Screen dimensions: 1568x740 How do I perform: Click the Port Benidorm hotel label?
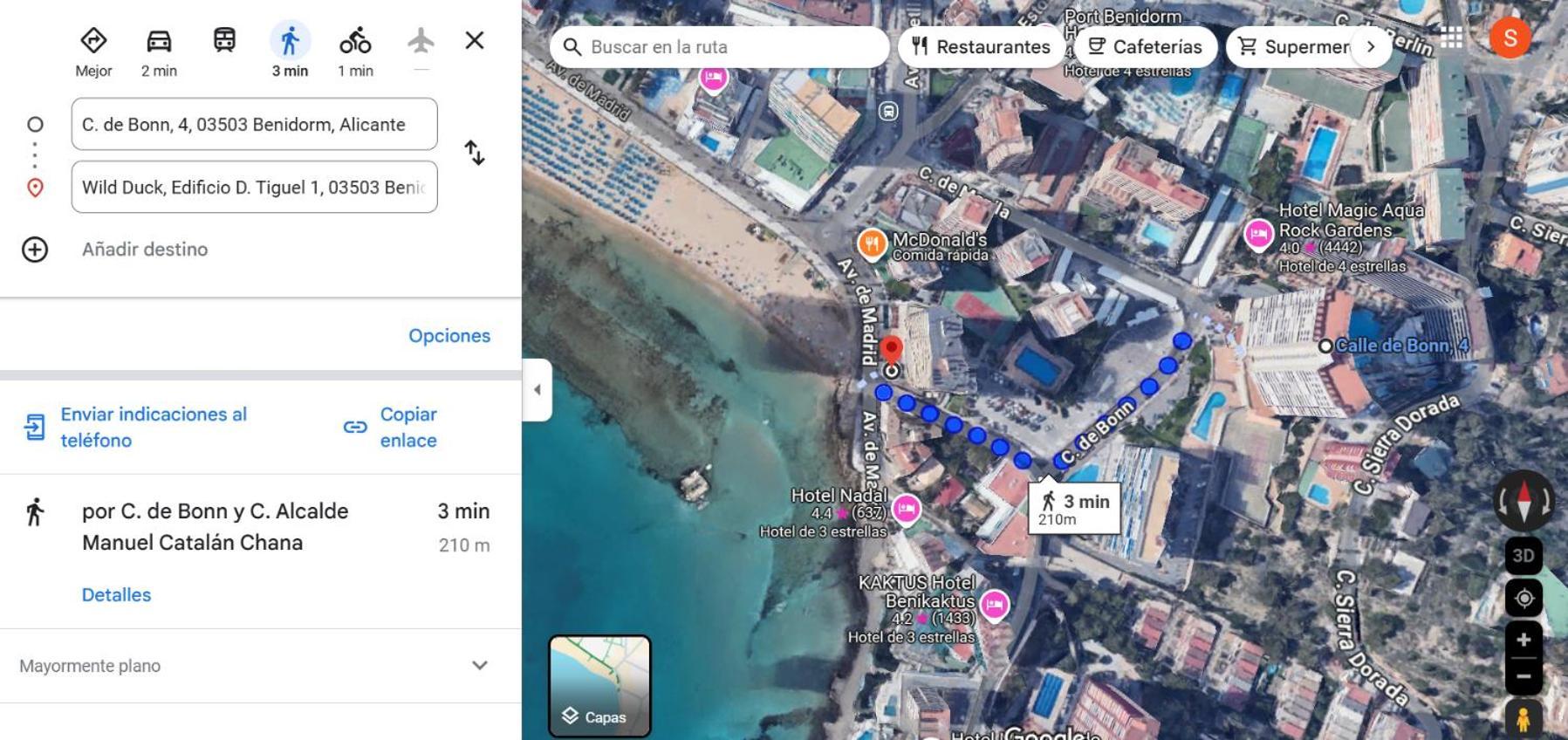click(x=1123, y=17)
